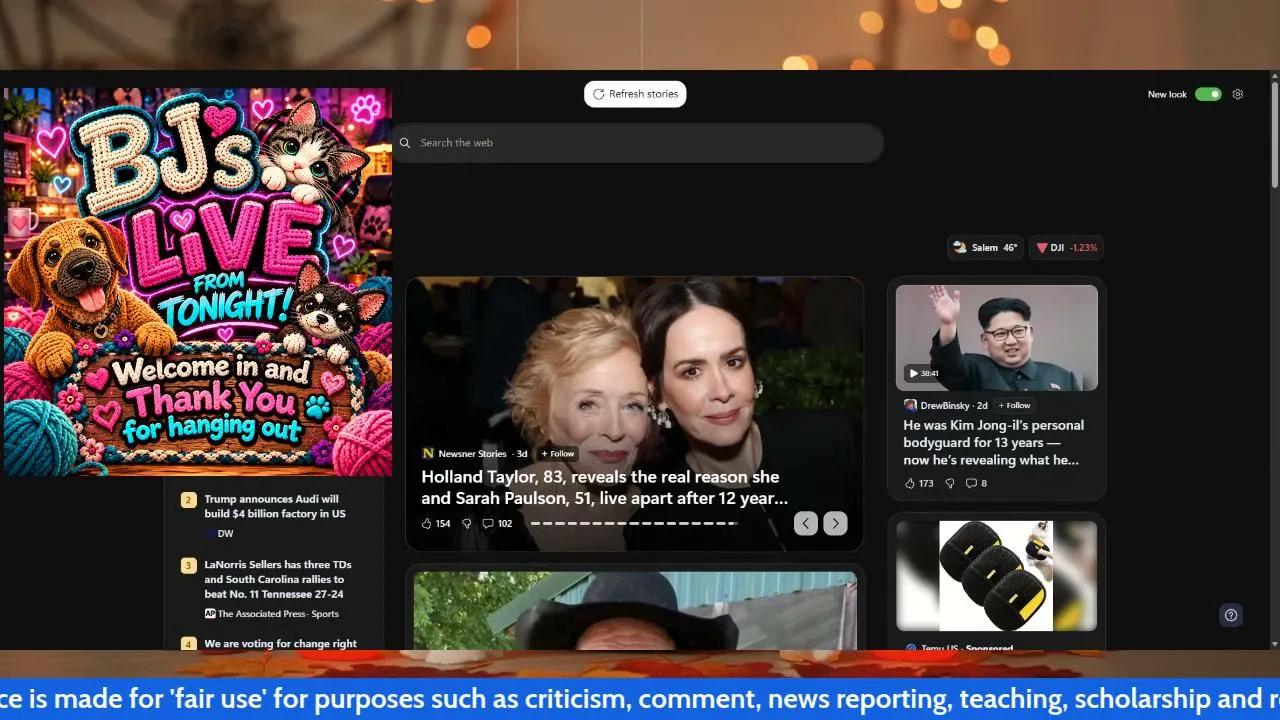Open the Holland Taylor and Sarah Paulson headline

click(x=604, y=487)
